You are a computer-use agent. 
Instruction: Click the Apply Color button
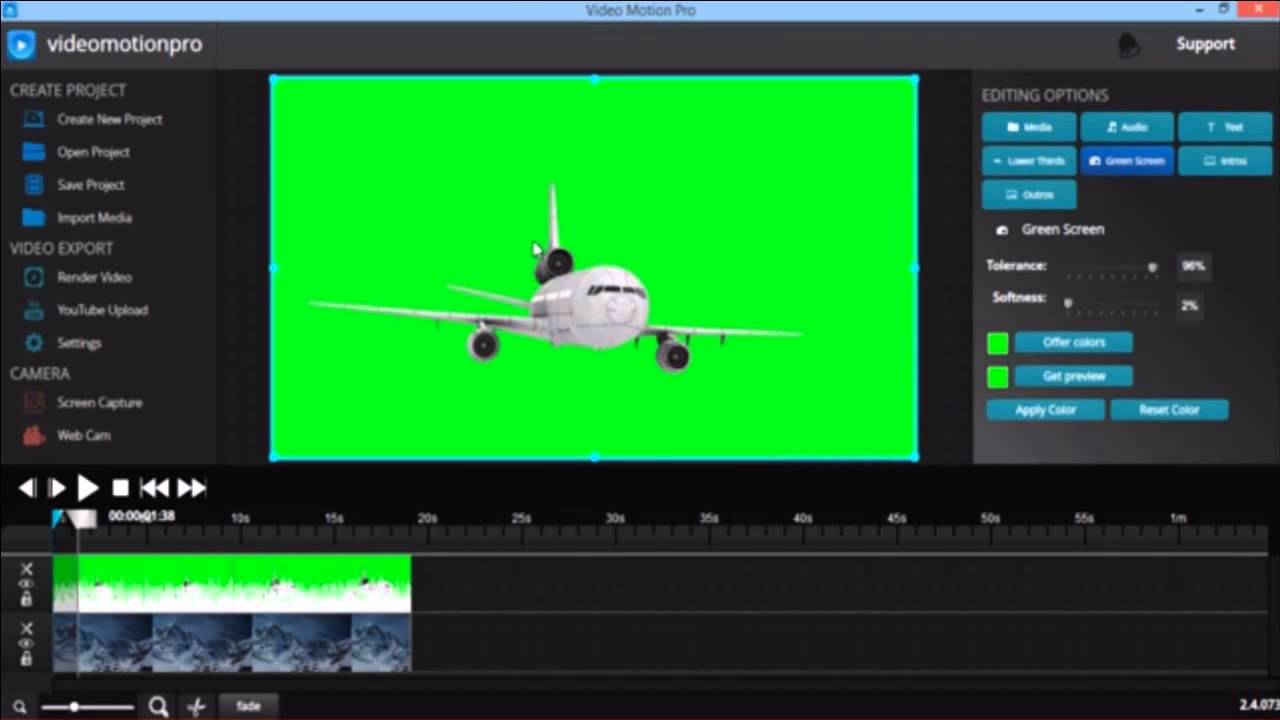click(x=1045, y=410)
